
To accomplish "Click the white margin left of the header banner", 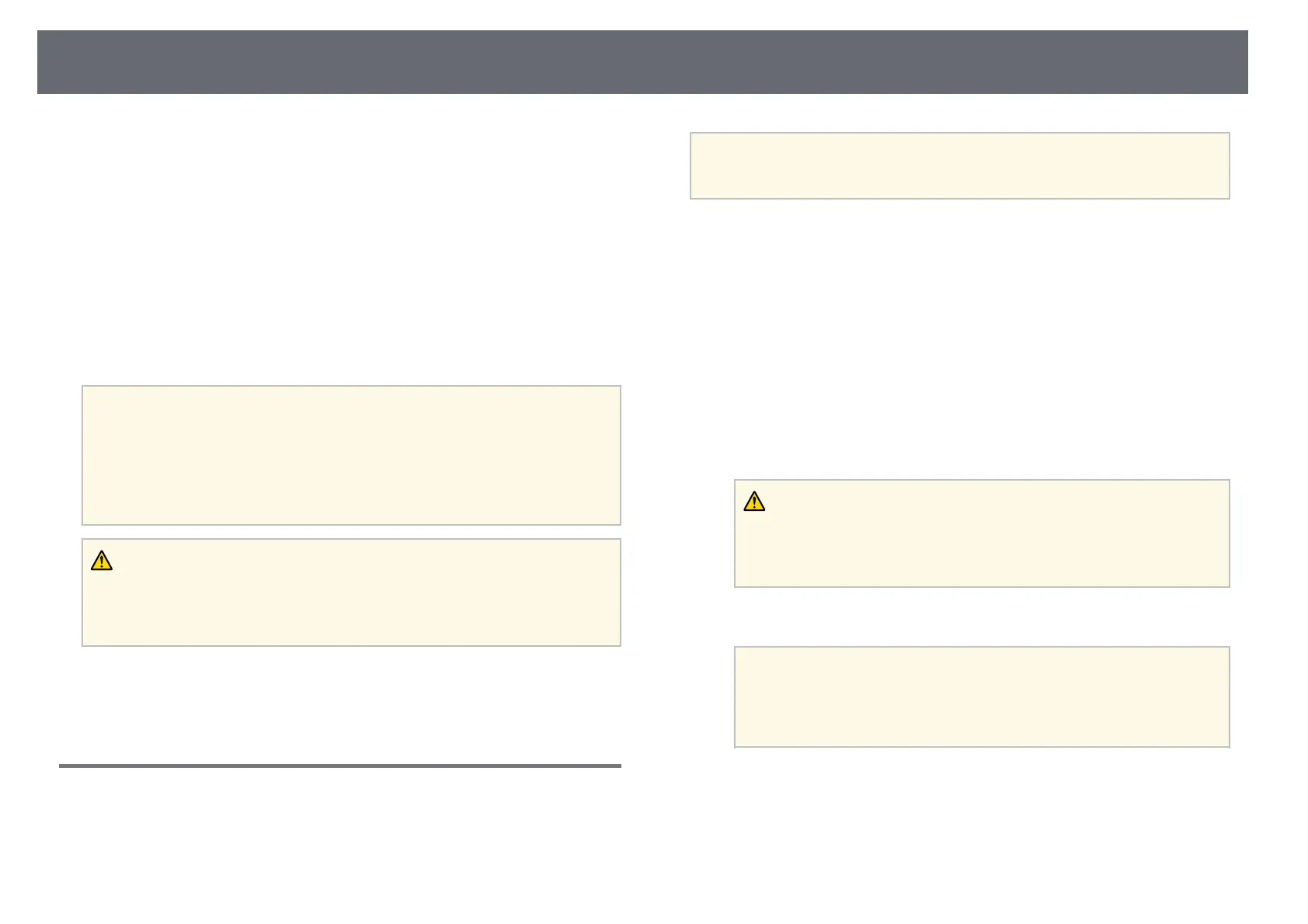I will click(18, 62).
